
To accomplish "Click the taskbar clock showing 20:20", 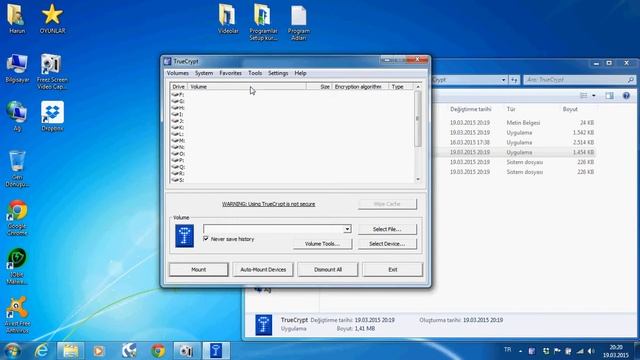I will [616, 351].
